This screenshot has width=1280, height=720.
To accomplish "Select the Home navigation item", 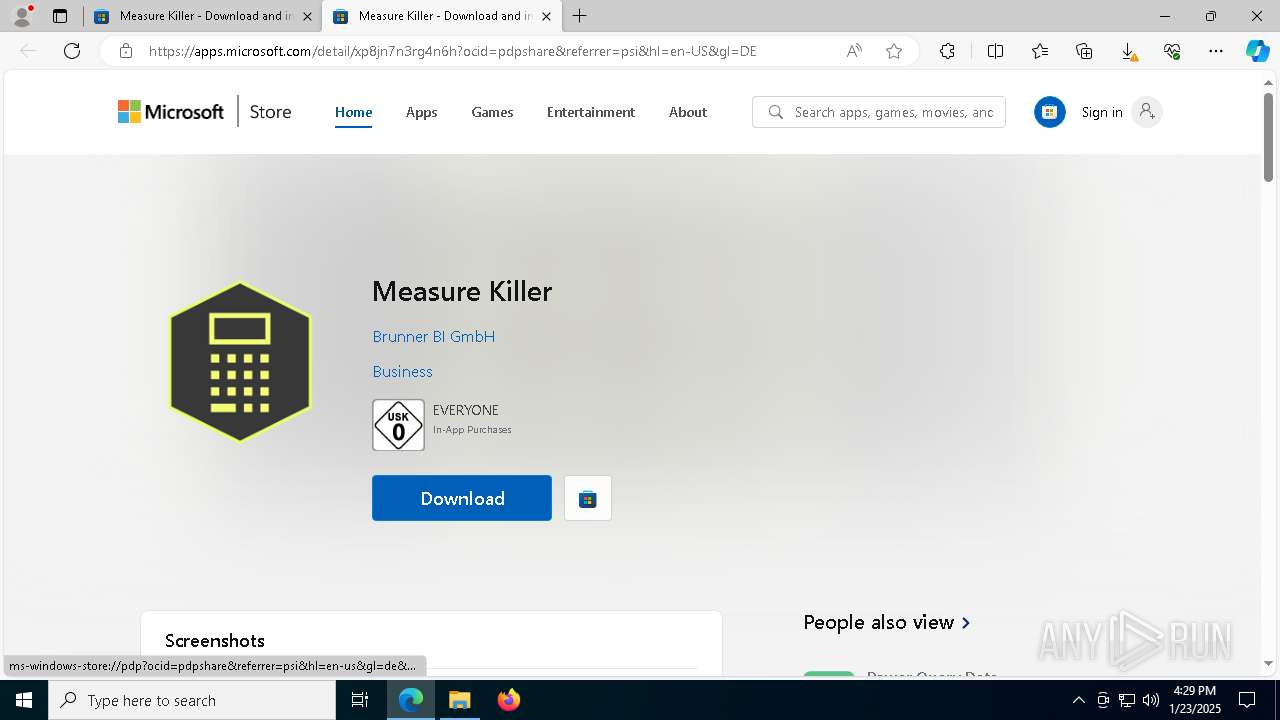I will click(353, 112).
